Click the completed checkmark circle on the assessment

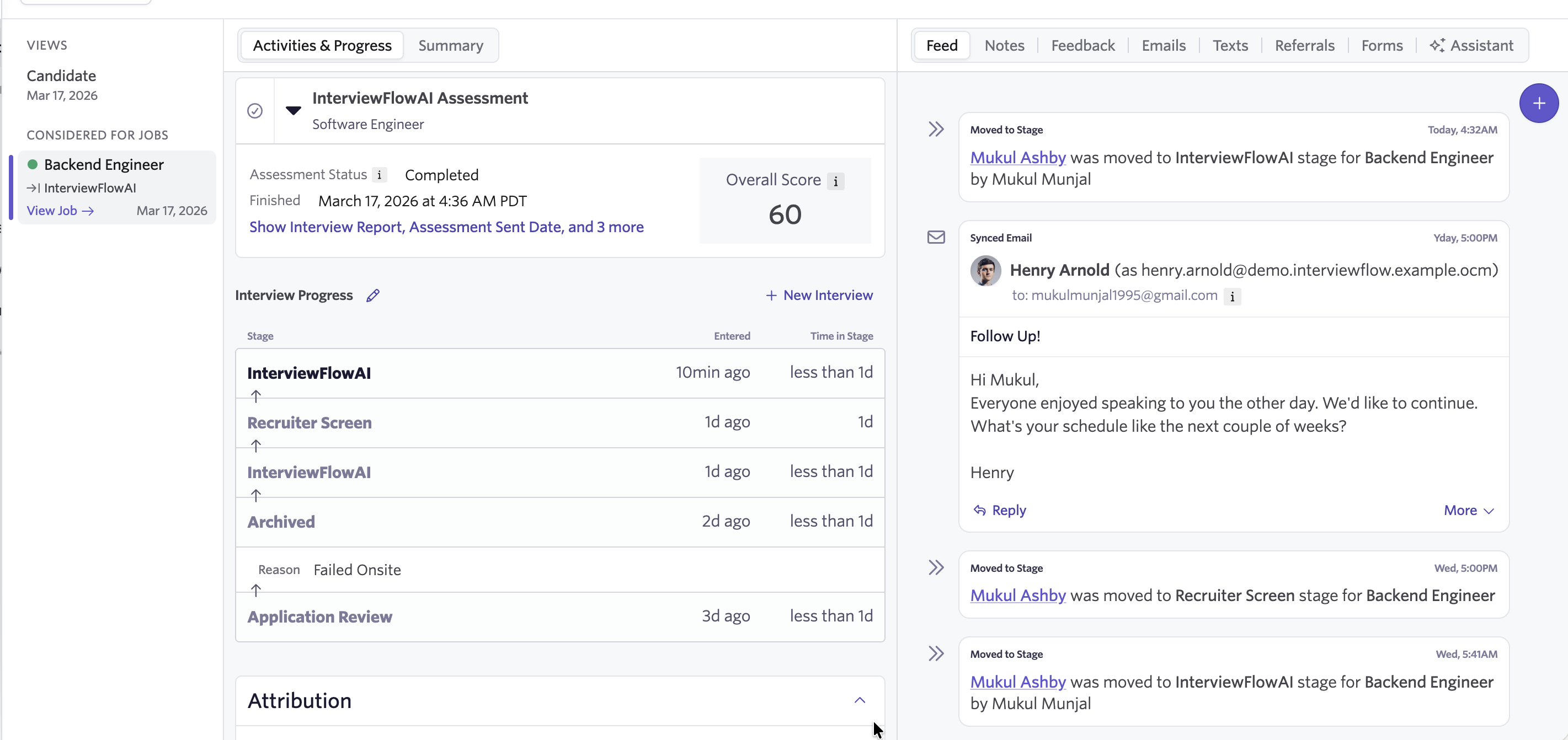[255, 111]
